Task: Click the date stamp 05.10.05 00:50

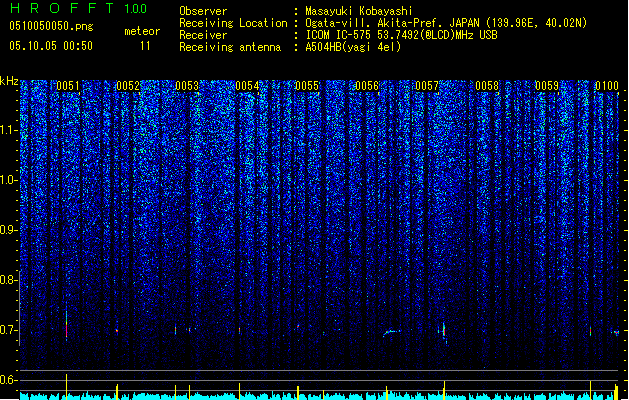Action: [x=51, y=46]
